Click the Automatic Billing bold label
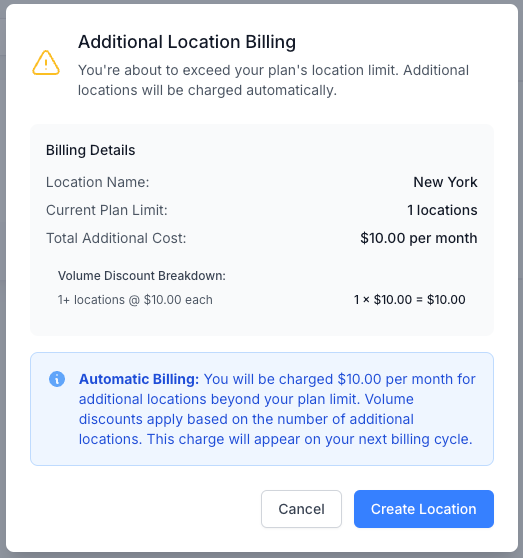The image size is (523, 558). 139,379
